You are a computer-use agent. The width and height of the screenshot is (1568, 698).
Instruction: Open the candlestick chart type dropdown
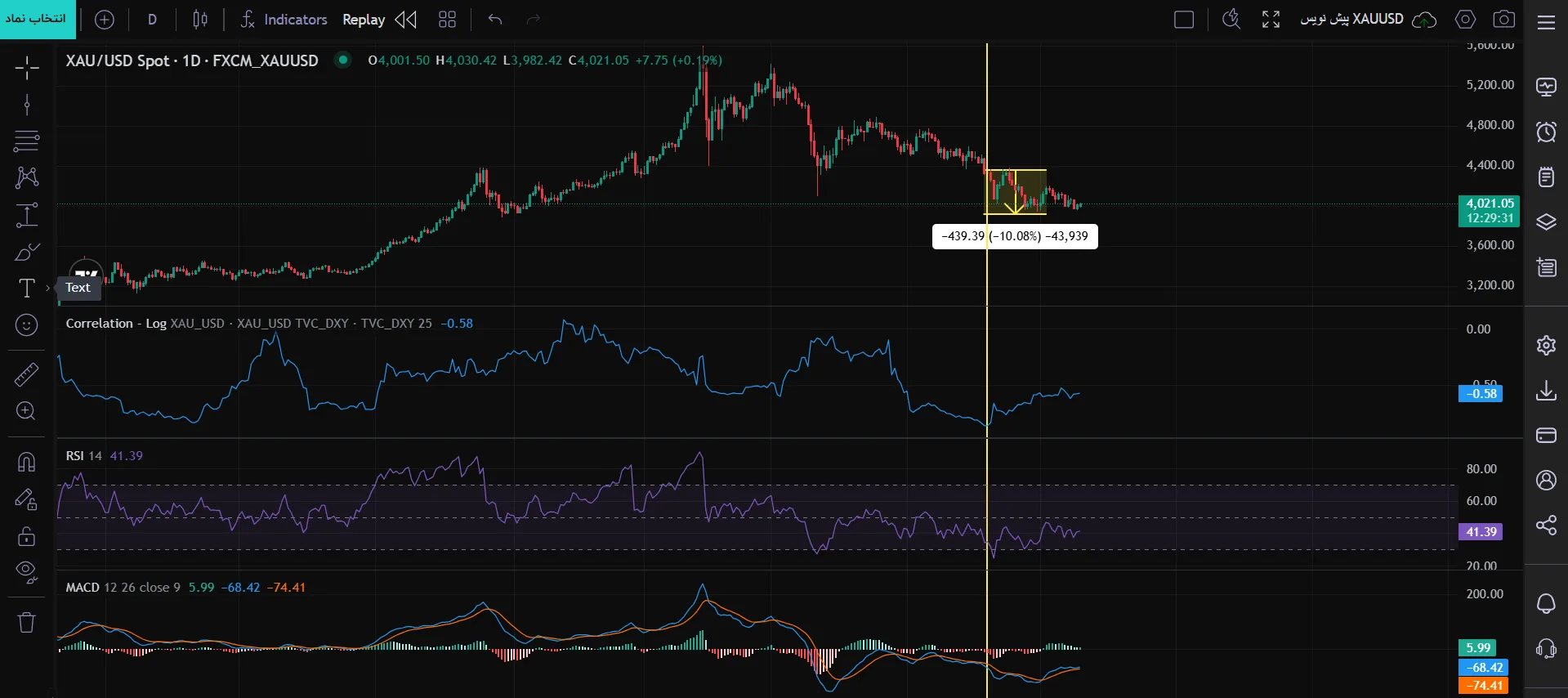(200, 19)
